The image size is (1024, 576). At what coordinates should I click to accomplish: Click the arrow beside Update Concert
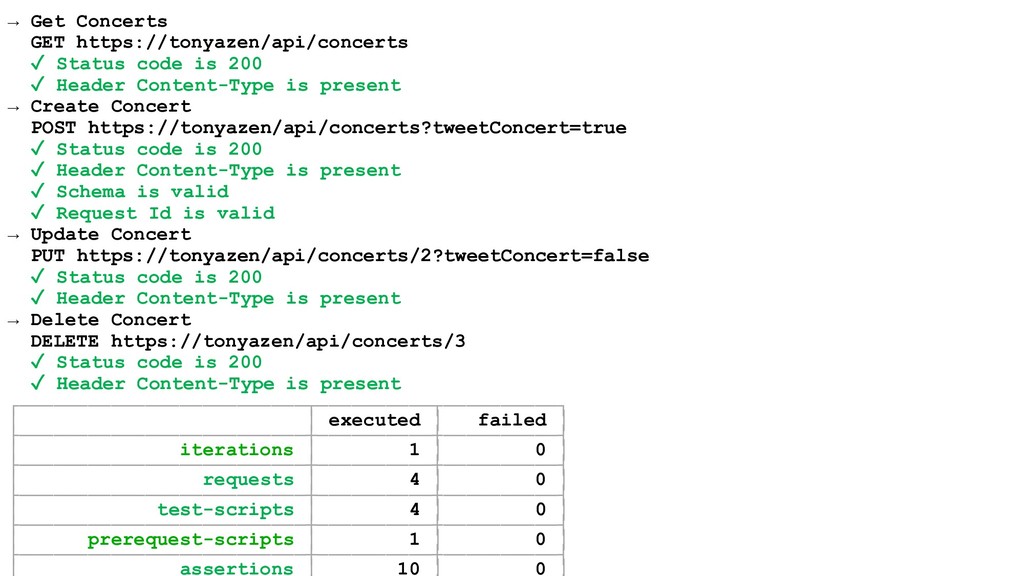tap(13, 236)
